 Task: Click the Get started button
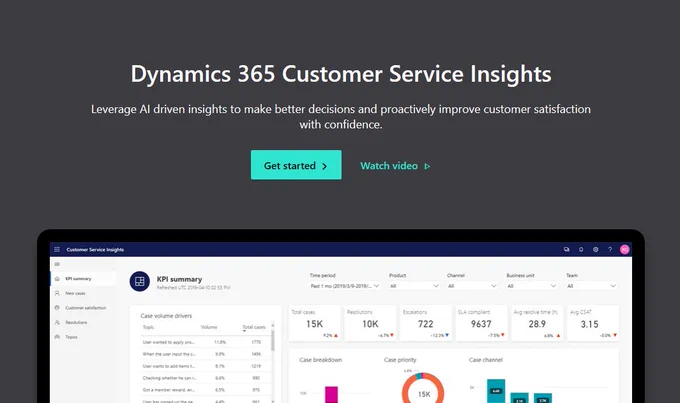pyautogui.click(x=296, y=165)
